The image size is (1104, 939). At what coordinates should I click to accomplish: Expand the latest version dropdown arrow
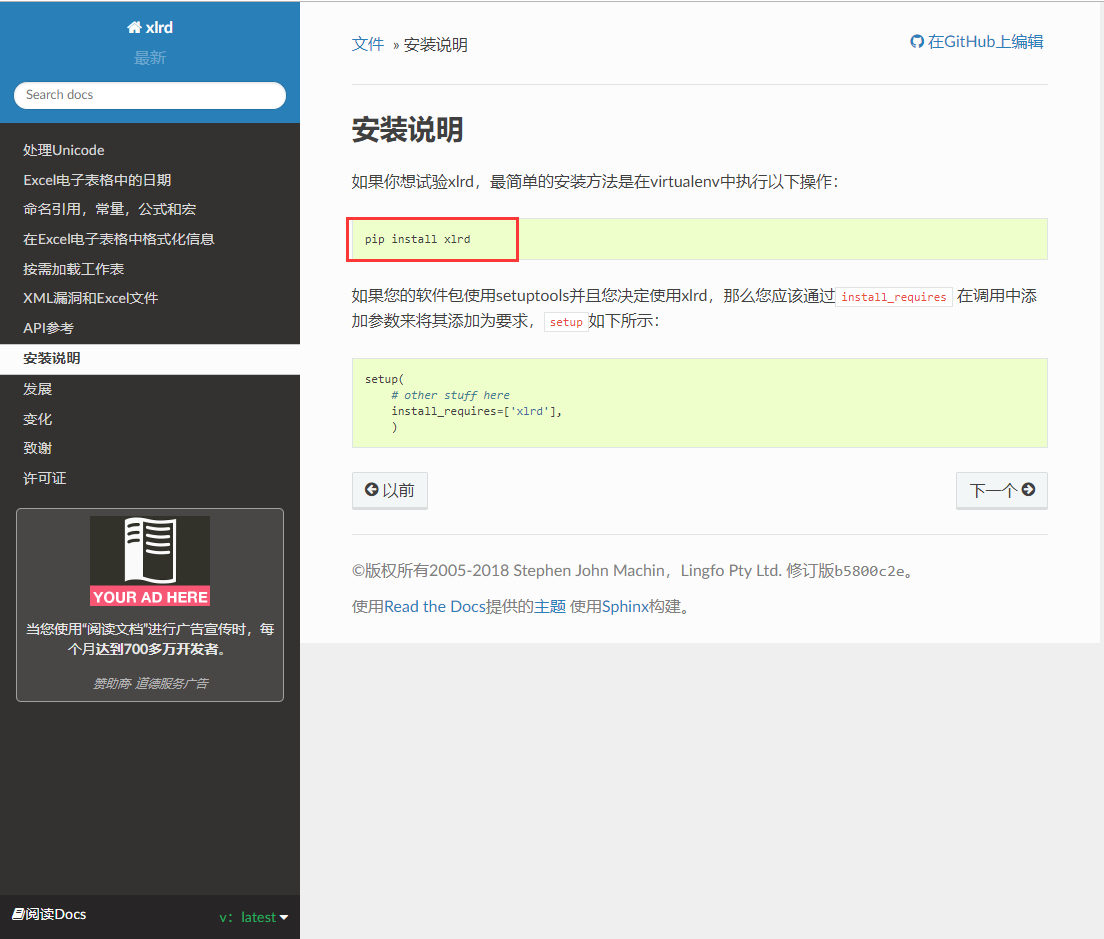284,917
